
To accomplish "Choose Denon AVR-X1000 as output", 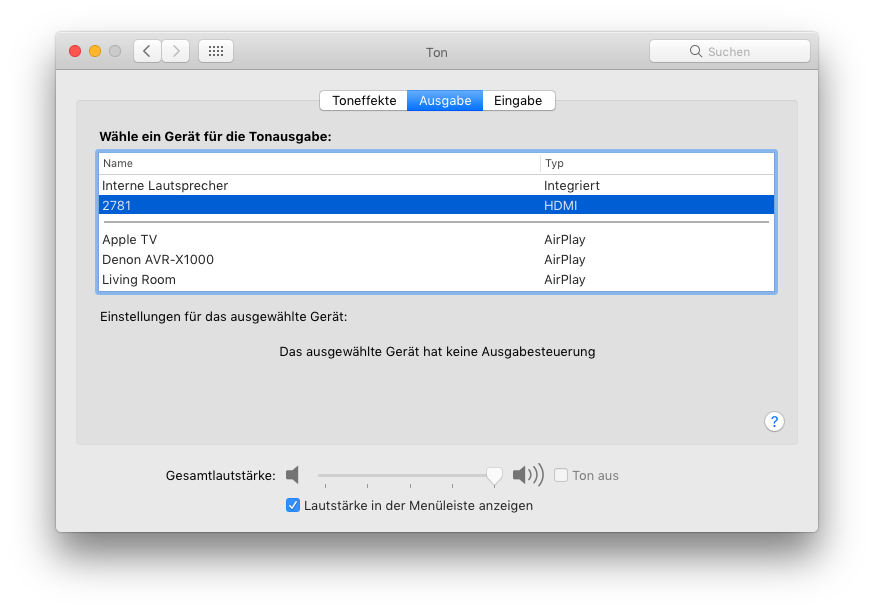I will (x=436, y=259).
